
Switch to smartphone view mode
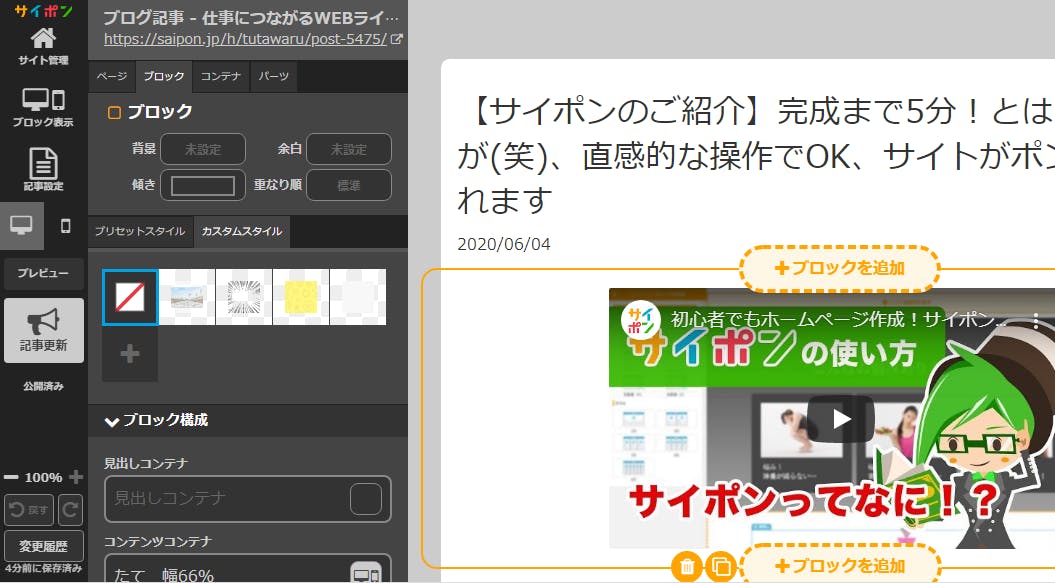coord(66,226)
